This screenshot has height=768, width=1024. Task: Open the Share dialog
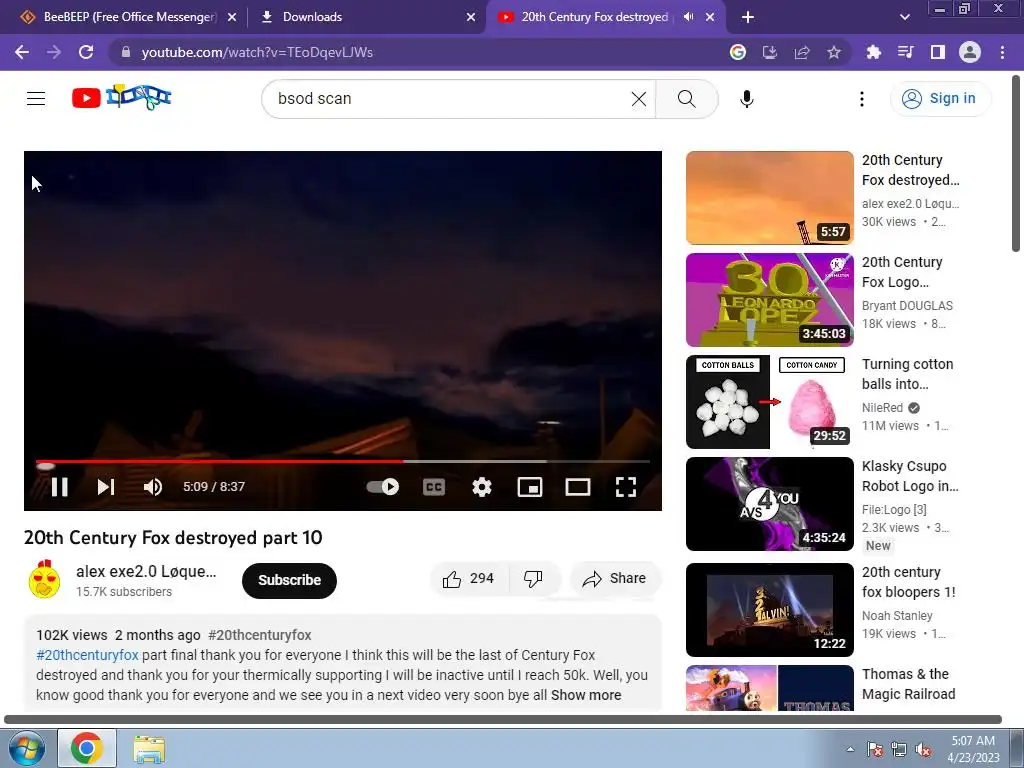coord(615,579)
